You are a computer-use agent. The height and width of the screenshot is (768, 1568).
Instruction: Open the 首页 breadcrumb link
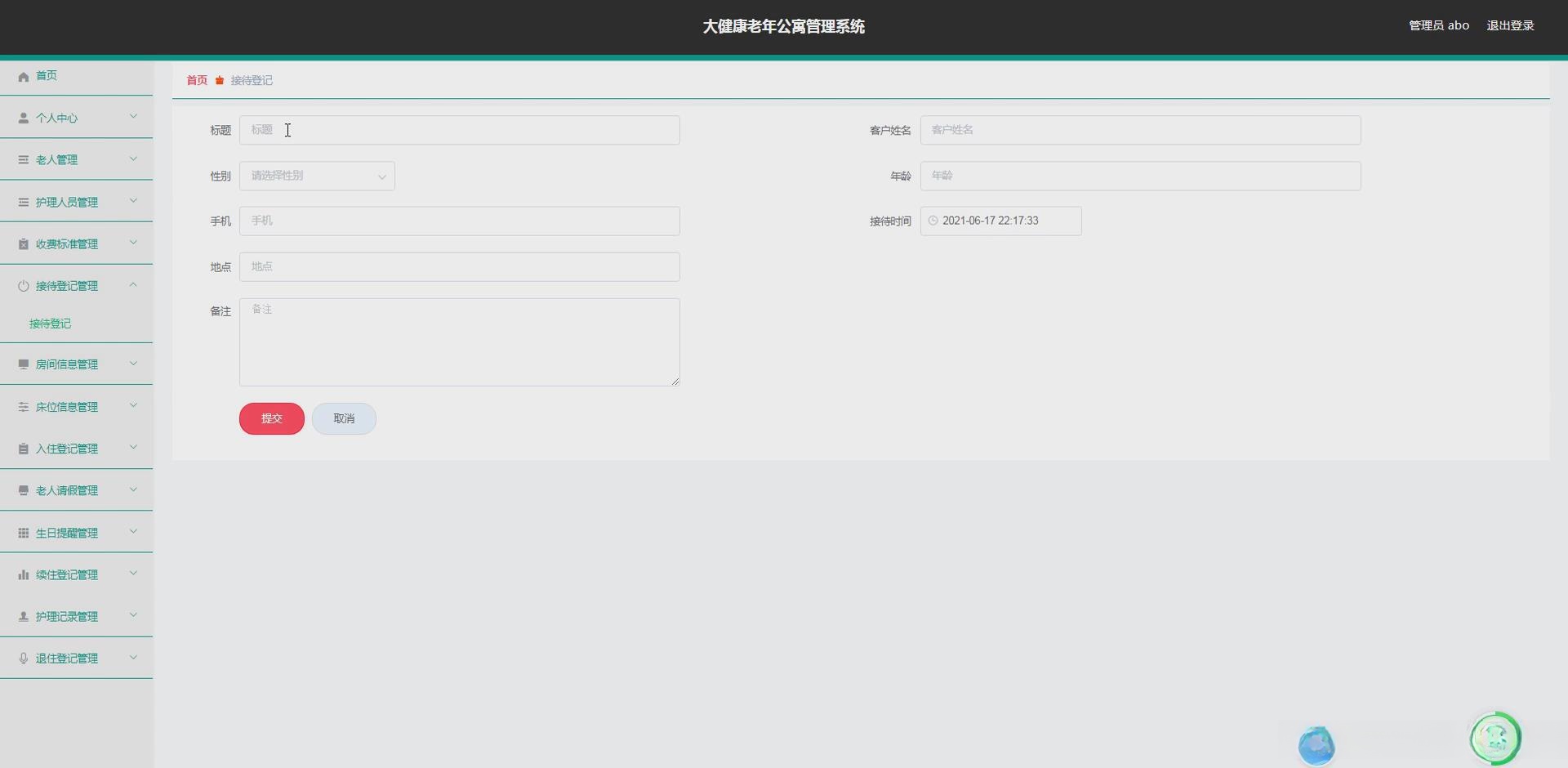(x=196, y=80)
